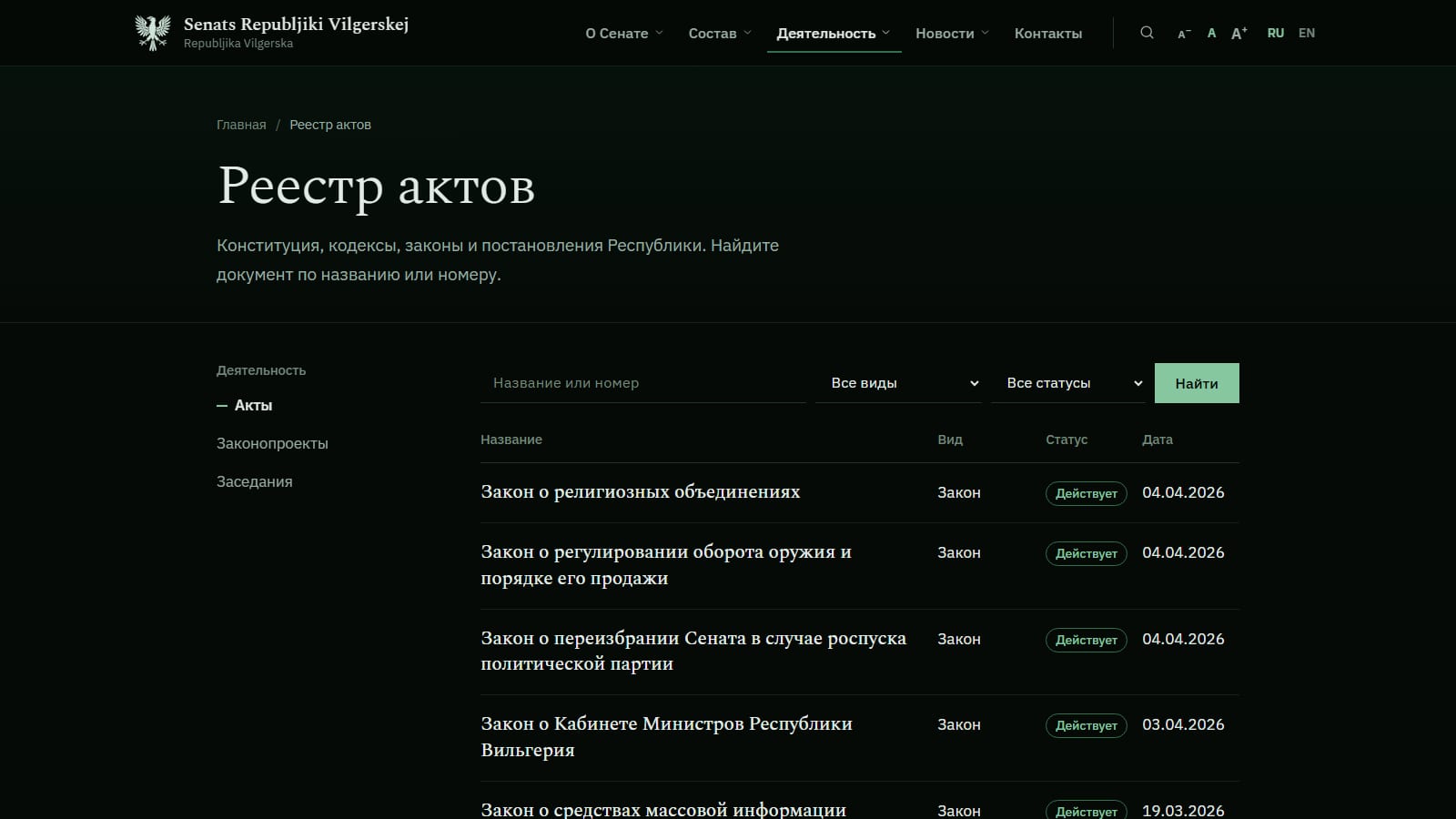
Task: Switch language to RU
Action: (1276, 33)
